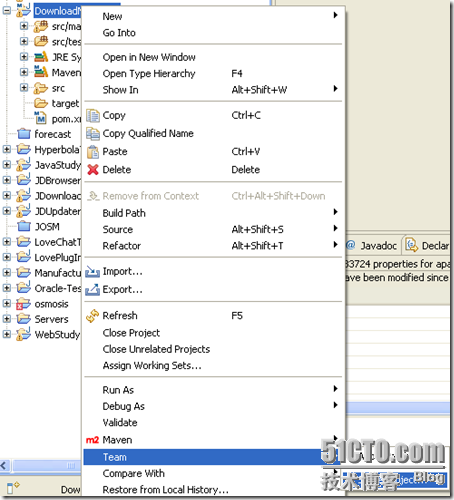Choose Restore from Local History...
Viewport: 454px width, 500px height.
[x=213, y=490]
